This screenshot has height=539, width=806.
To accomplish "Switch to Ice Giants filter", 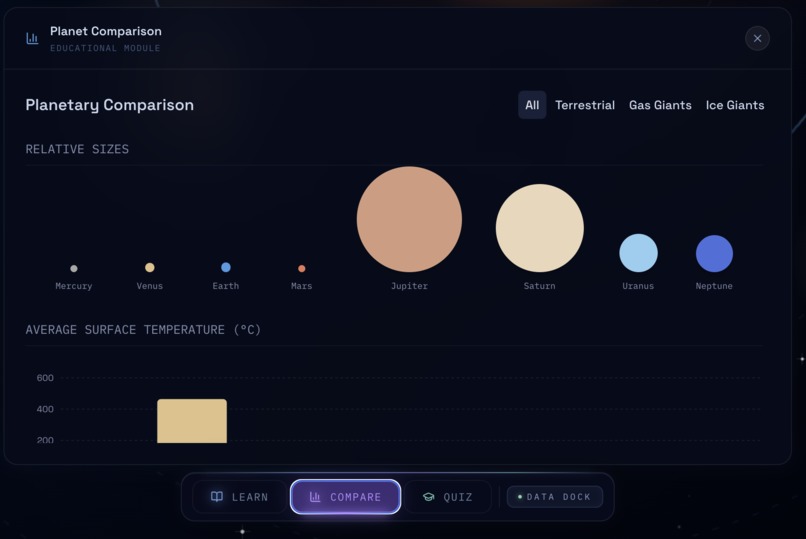I will 735,105.
